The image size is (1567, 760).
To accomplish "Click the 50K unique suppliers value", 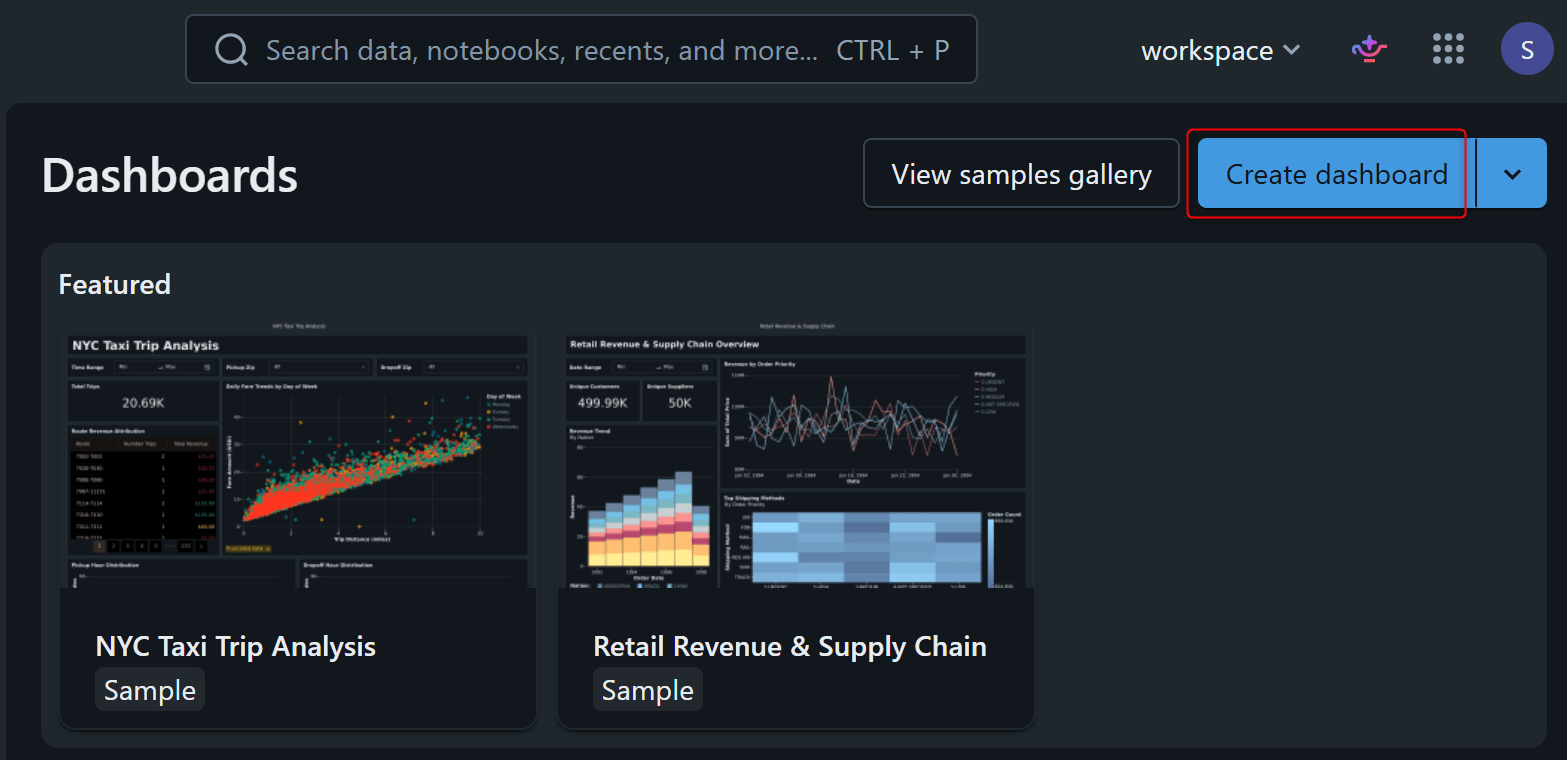I will (x=680, y=403).
